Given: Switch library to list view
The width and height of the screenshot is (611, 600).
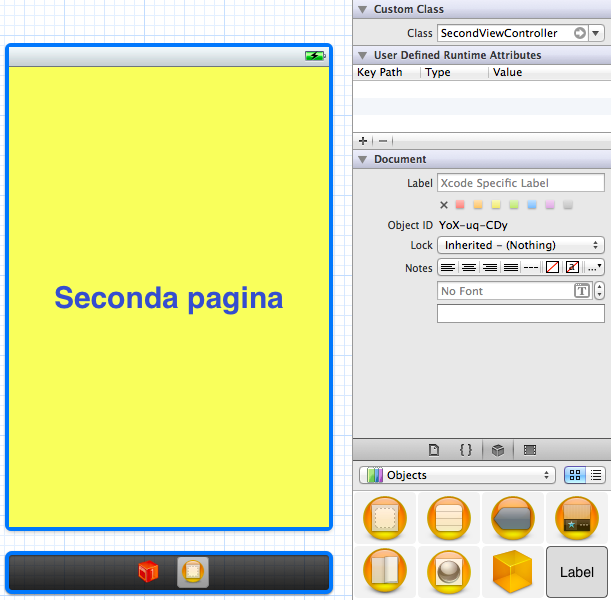Looking at the screenshot, I should click(596, 475).
